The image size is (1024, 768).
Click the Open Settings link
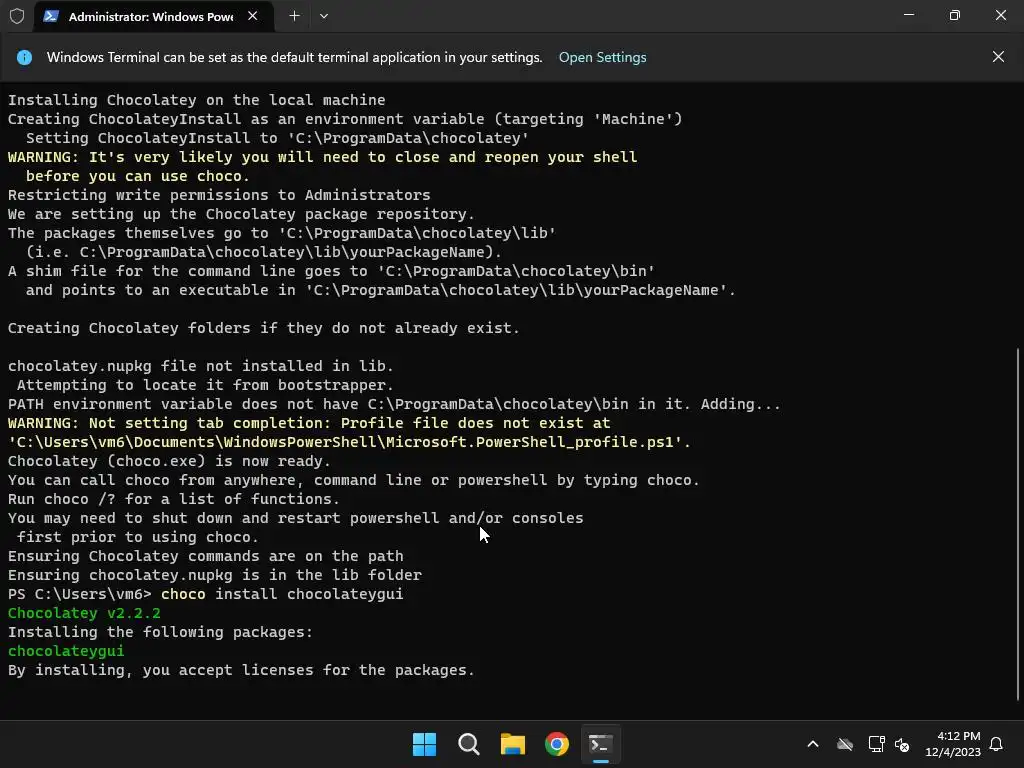pyautogui.click(x=602, y=57)
